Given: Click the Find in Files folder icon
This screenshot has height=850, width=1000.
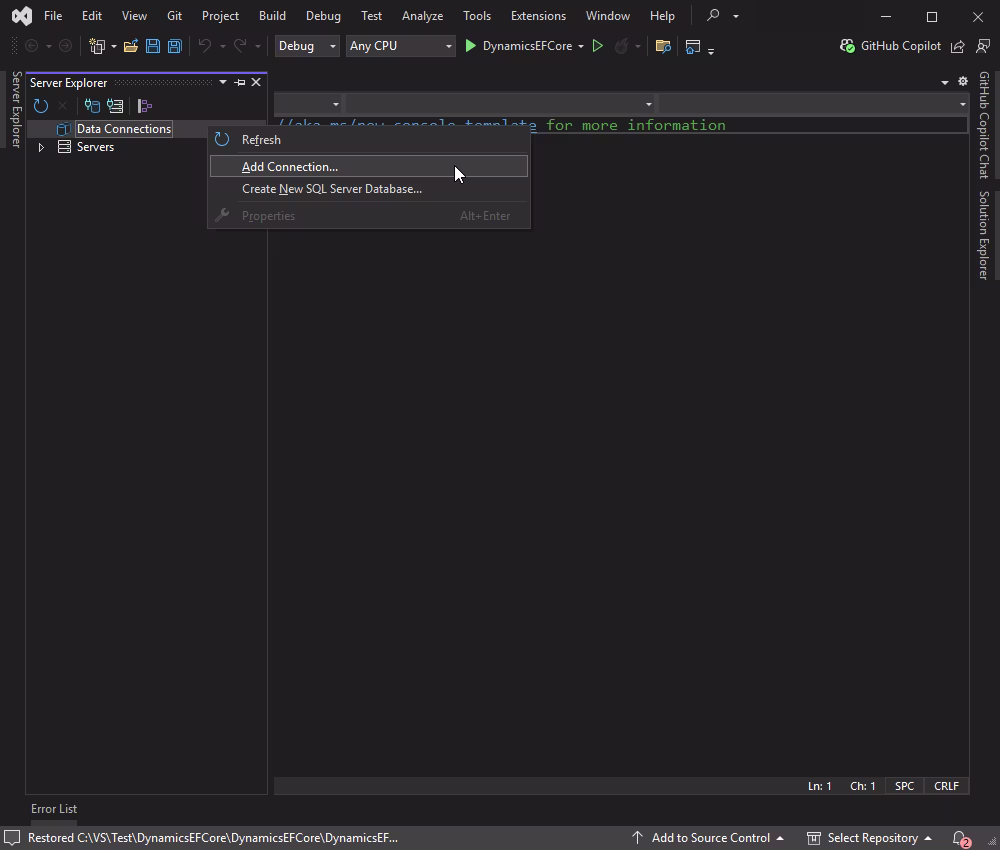Looking at the screenshot, I should pyautogui.click(x=663, y=46).
